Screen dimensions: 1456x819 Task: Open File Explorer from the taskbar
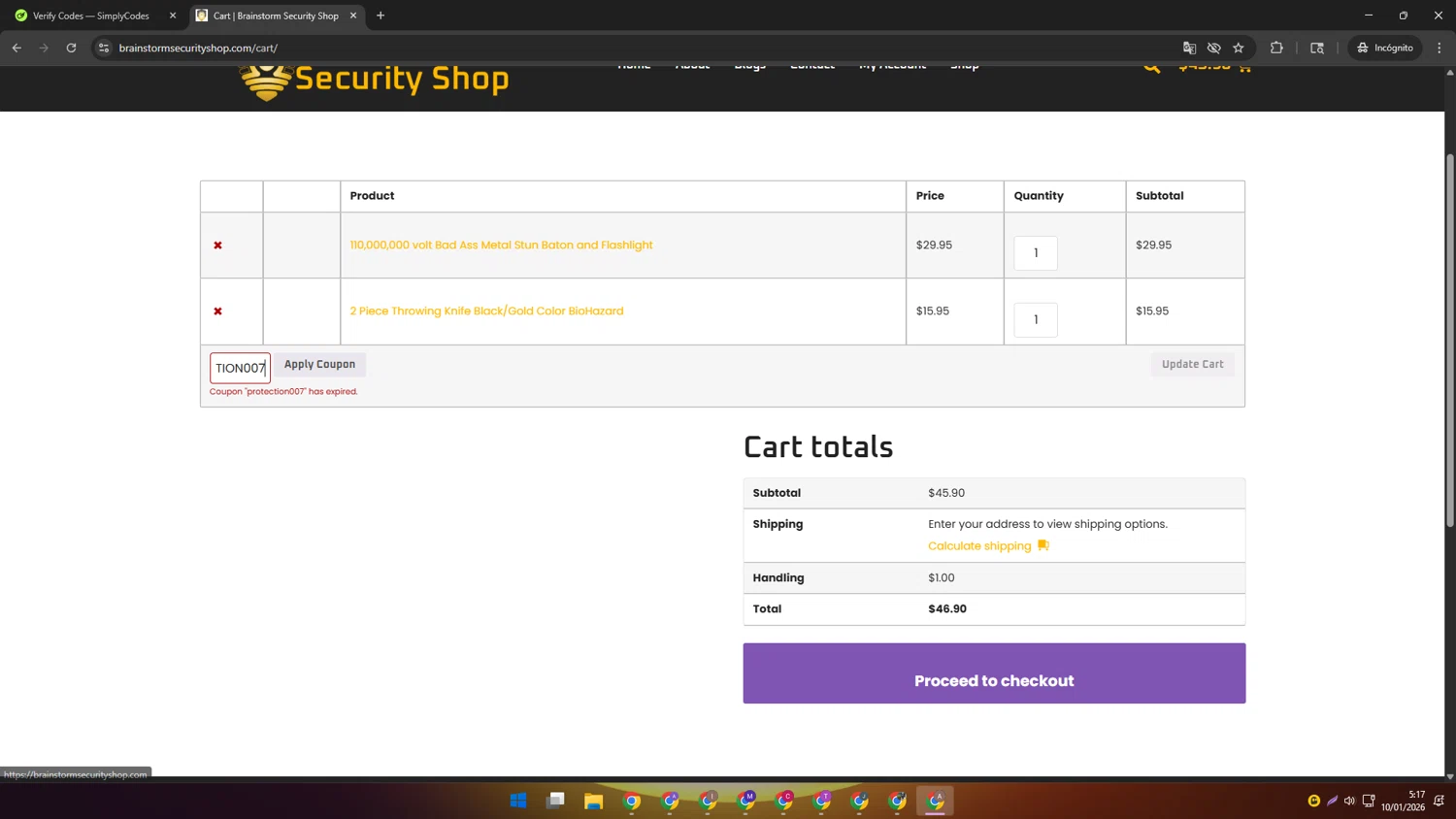pos(594,801)
